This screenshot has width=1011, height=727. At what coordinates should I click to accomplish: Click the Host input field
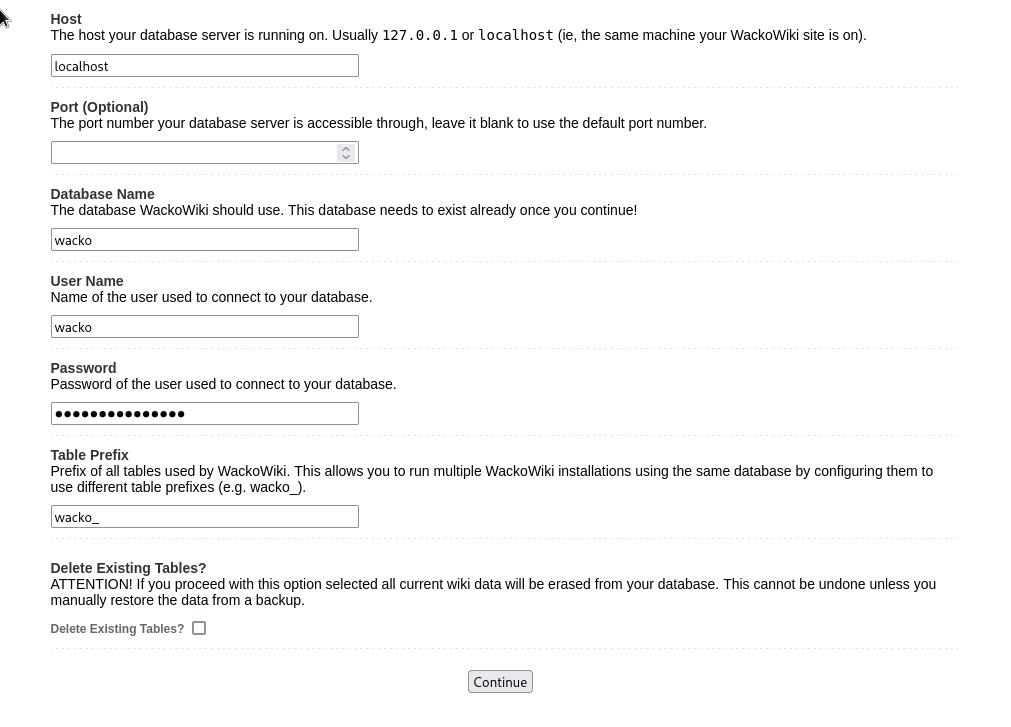(204, 66)
